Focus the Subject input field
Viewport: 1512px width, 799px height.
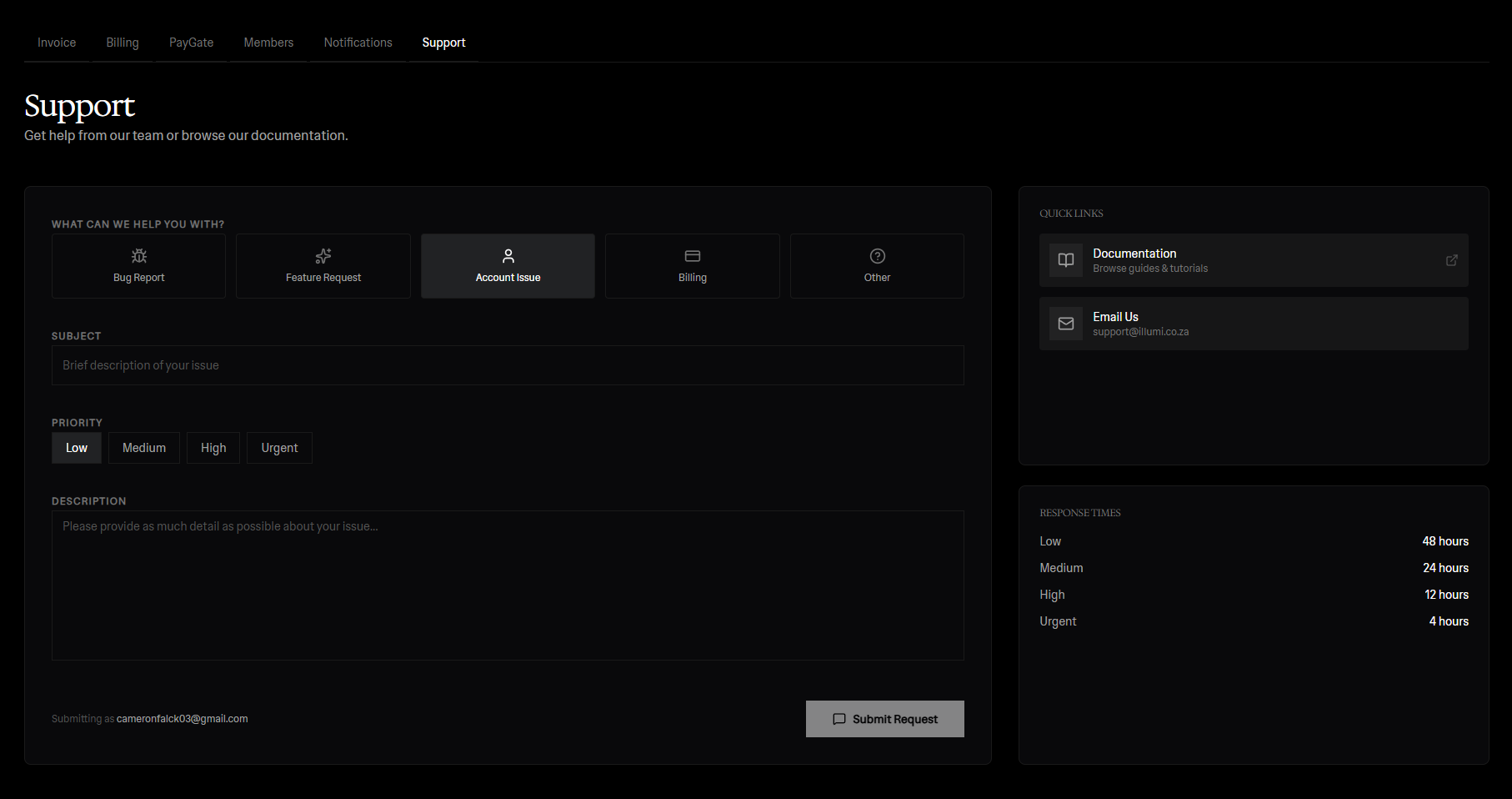tap(508, 365)
